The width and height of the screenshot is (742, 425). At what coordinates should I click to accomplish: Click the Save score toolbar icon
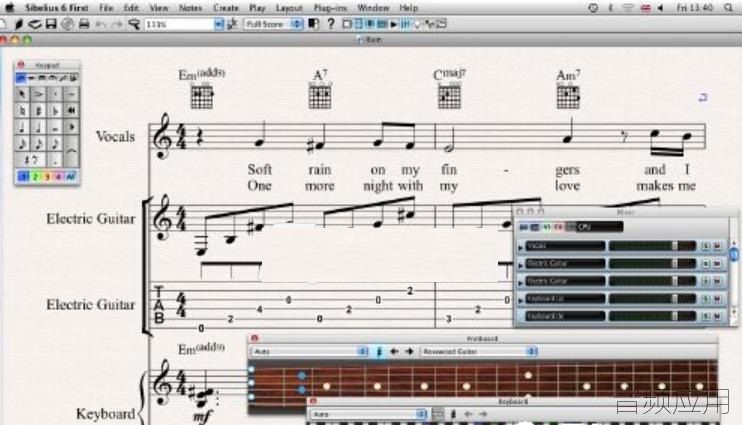[51, 24]
